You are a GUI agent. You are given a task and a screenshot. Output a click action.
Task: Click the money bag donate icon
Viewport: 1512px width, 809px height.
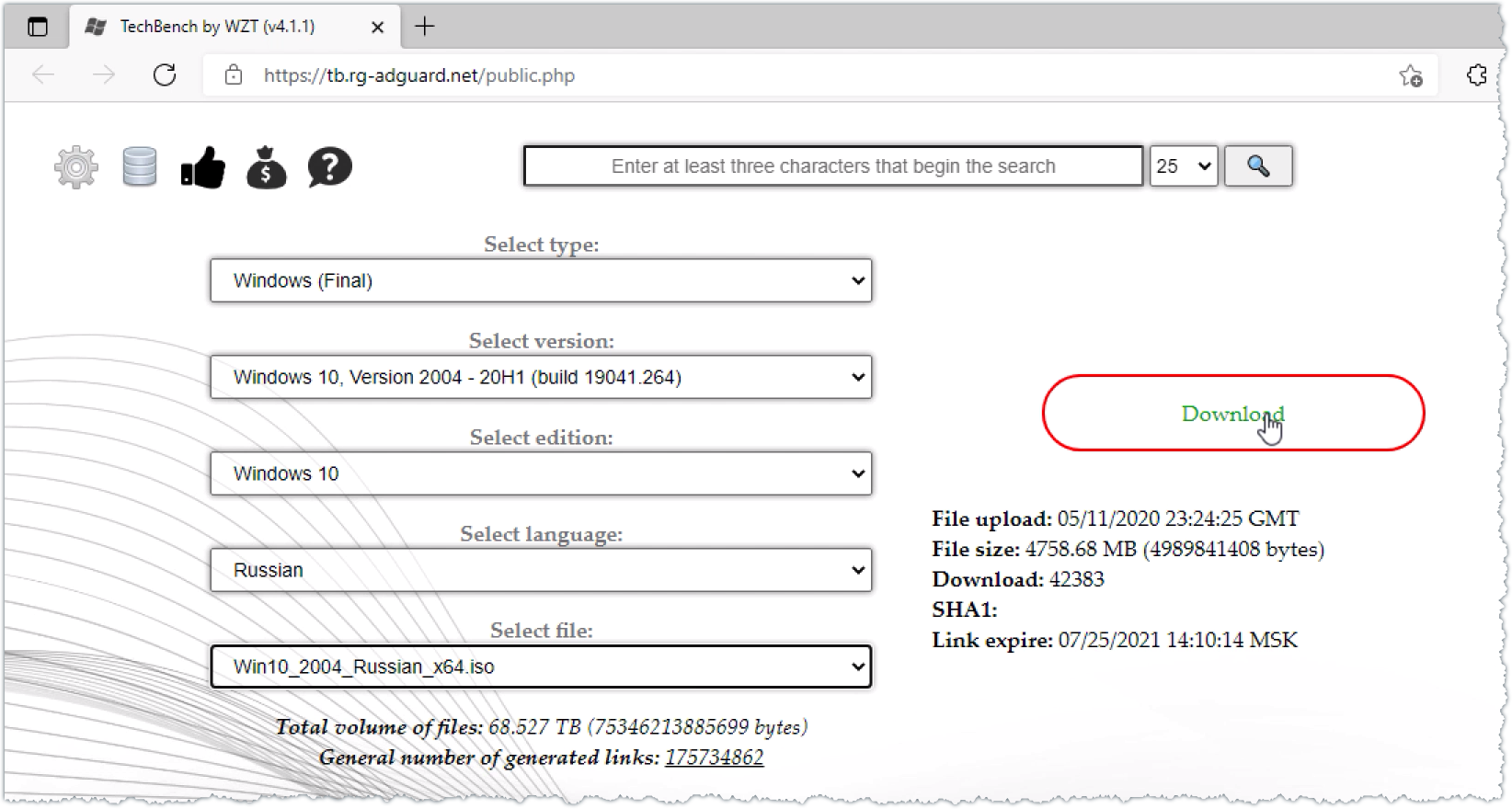[x=267, y=167]
